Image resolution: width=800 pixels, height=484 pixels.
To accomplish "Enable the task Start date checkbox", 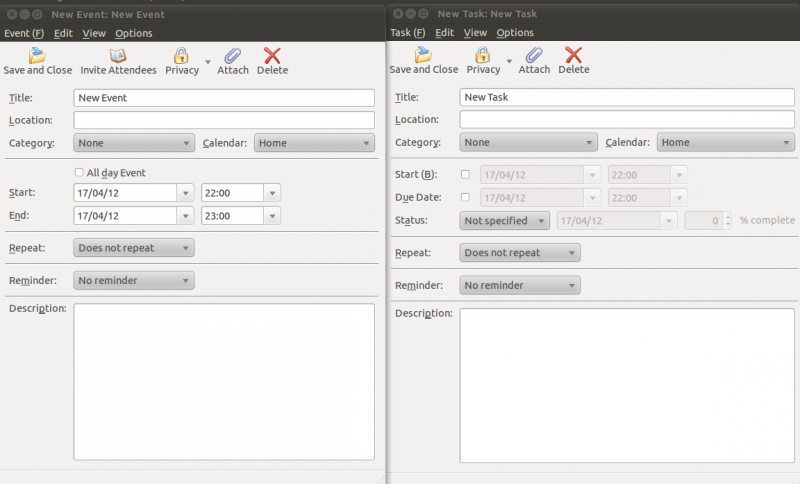I will (x=464, y=174).
